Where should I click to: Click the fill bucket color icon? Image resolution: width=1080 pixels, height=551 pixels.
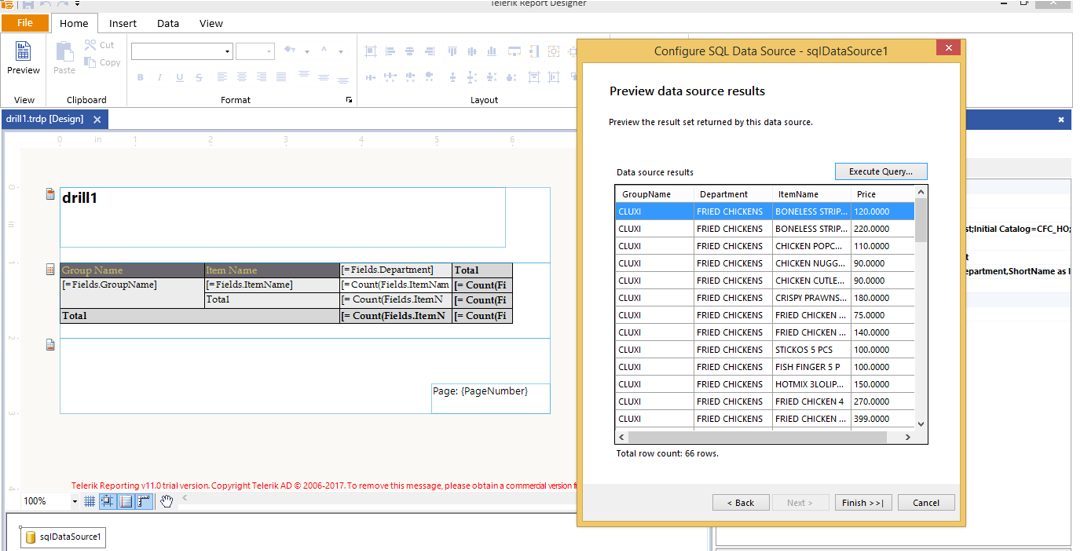pos(290,50)
